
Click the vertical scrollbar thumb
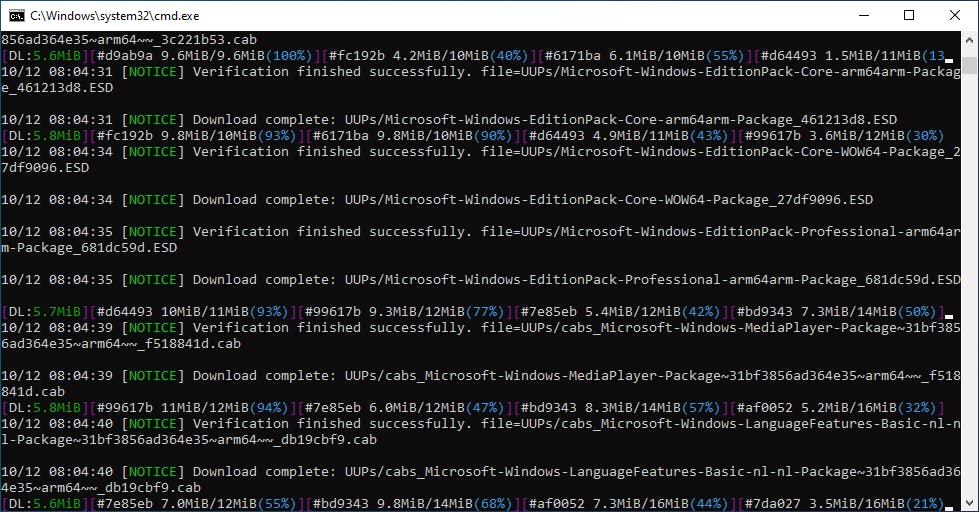click(970, 66)
